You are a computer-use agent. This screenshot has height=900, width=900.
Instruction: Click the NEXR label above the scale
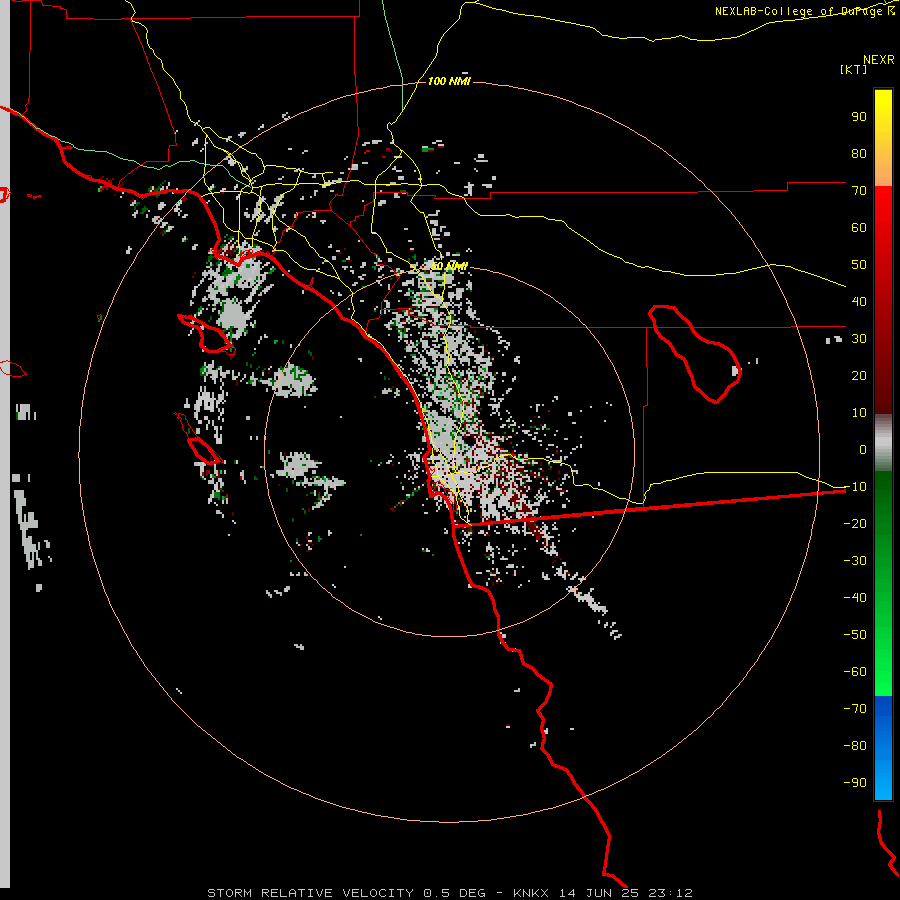pos(879,60)
